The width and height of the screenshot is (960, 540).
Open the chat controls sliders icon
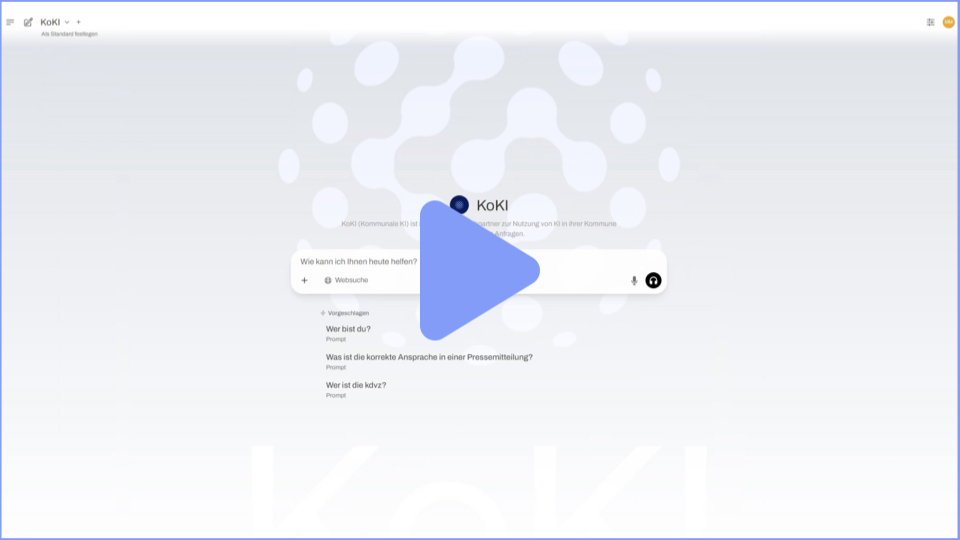pos(930,22)
